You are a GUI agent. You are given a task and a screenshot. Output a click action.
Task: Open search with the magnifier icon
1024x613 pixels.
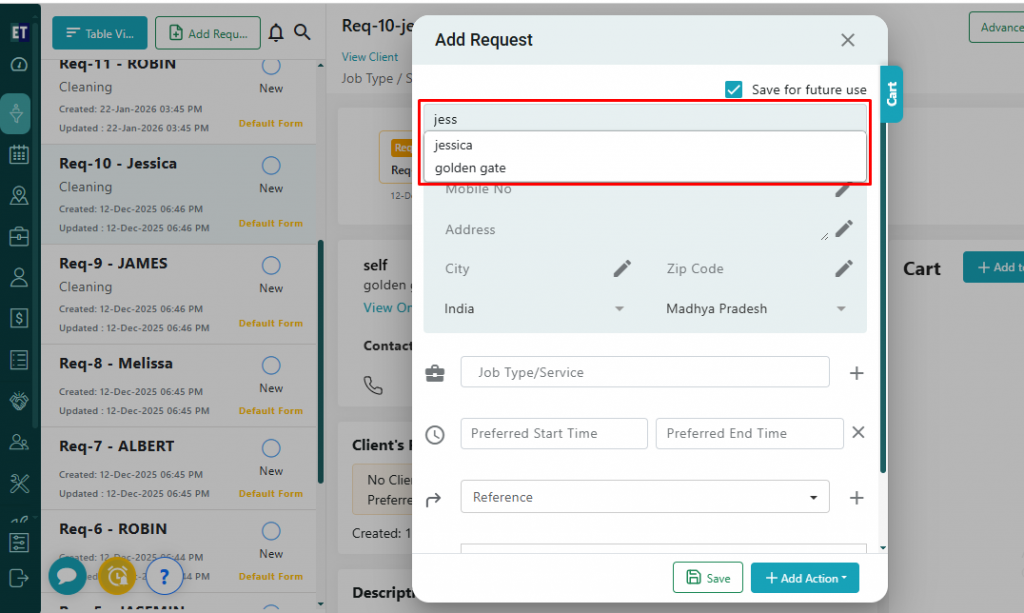pyautogui.click(x=303, y=33)
